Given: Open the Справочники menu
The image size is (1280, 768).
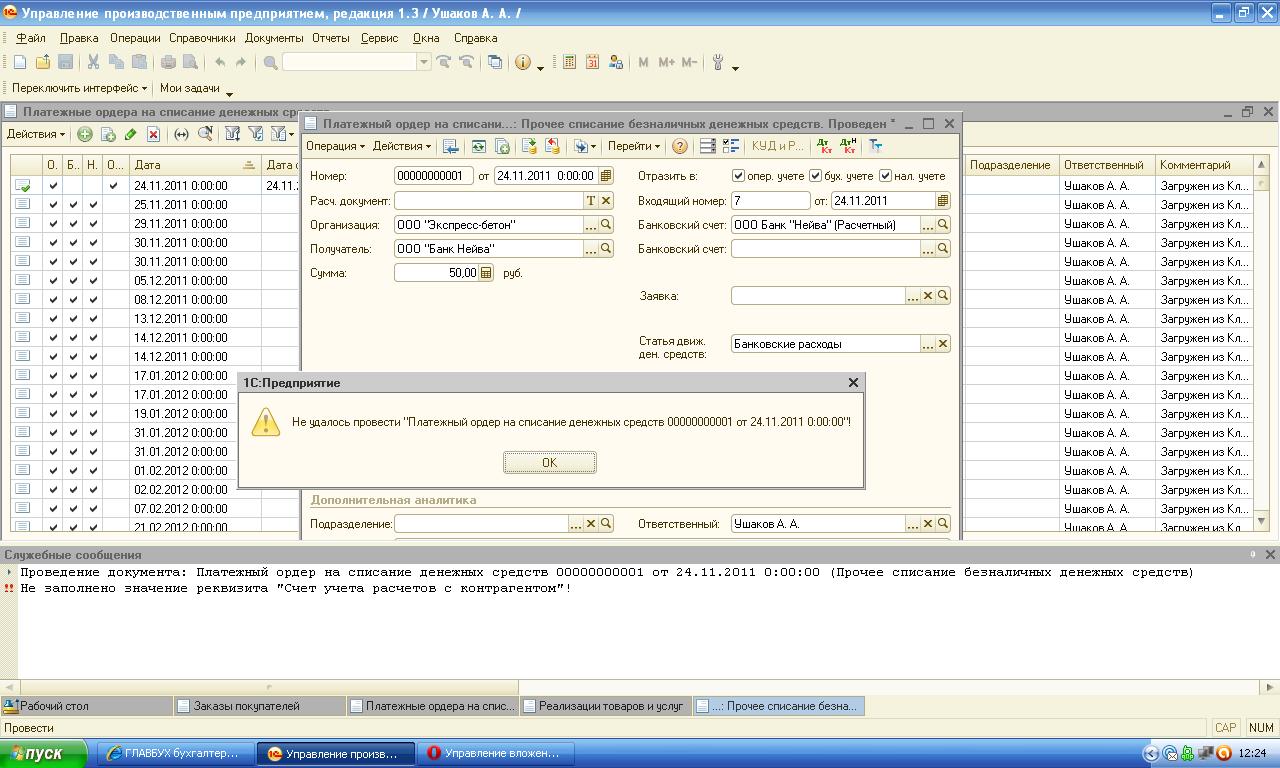Looking at the screenshot, I should coord(202,38).
